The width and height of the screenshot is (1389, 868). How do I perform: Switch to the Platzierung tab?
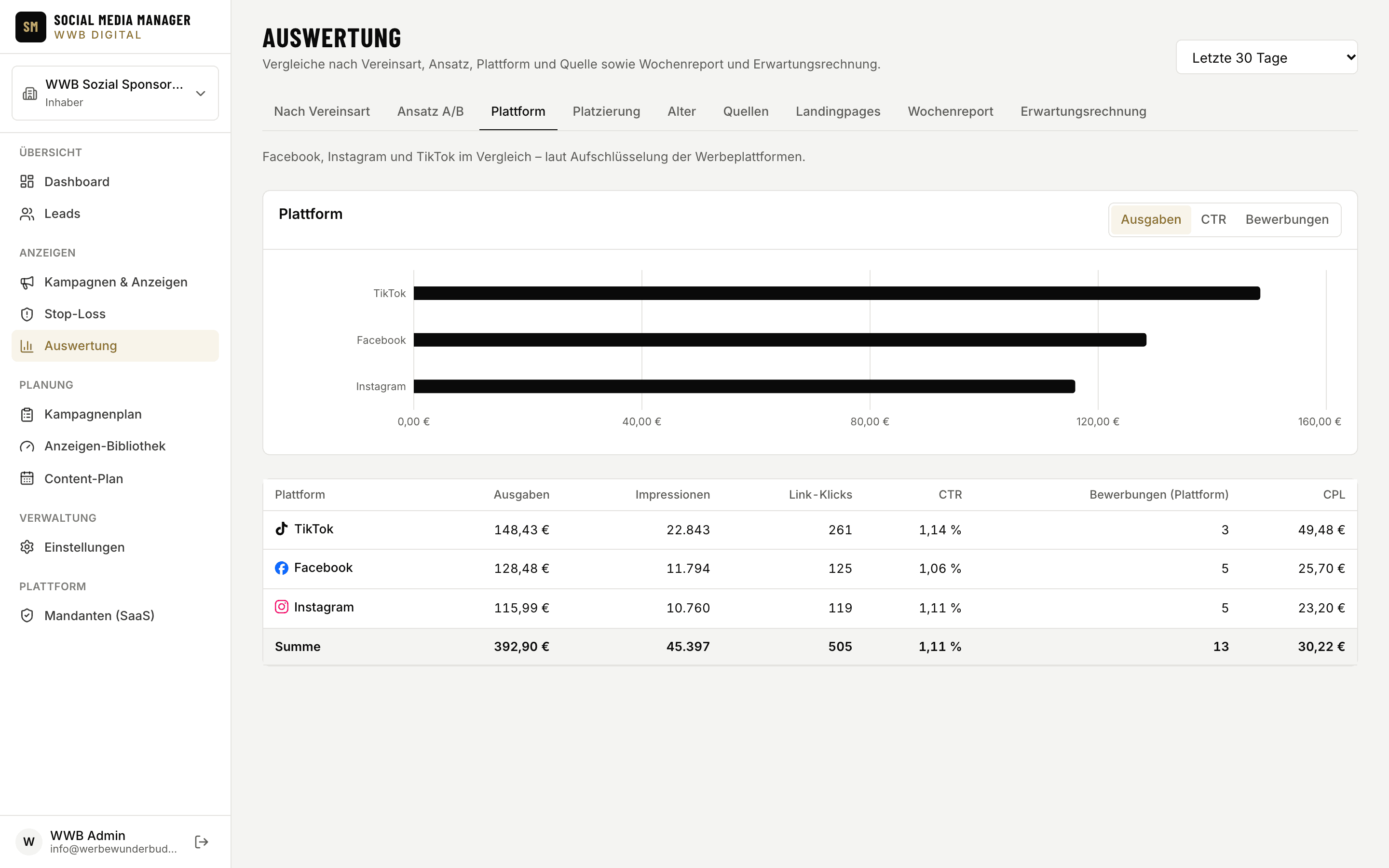606,111
